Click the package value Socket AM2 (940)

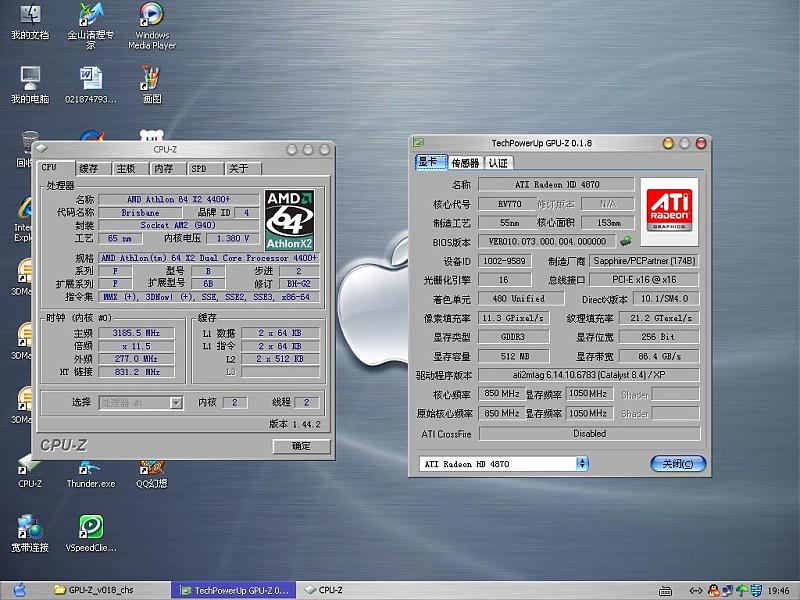(179, 225)
